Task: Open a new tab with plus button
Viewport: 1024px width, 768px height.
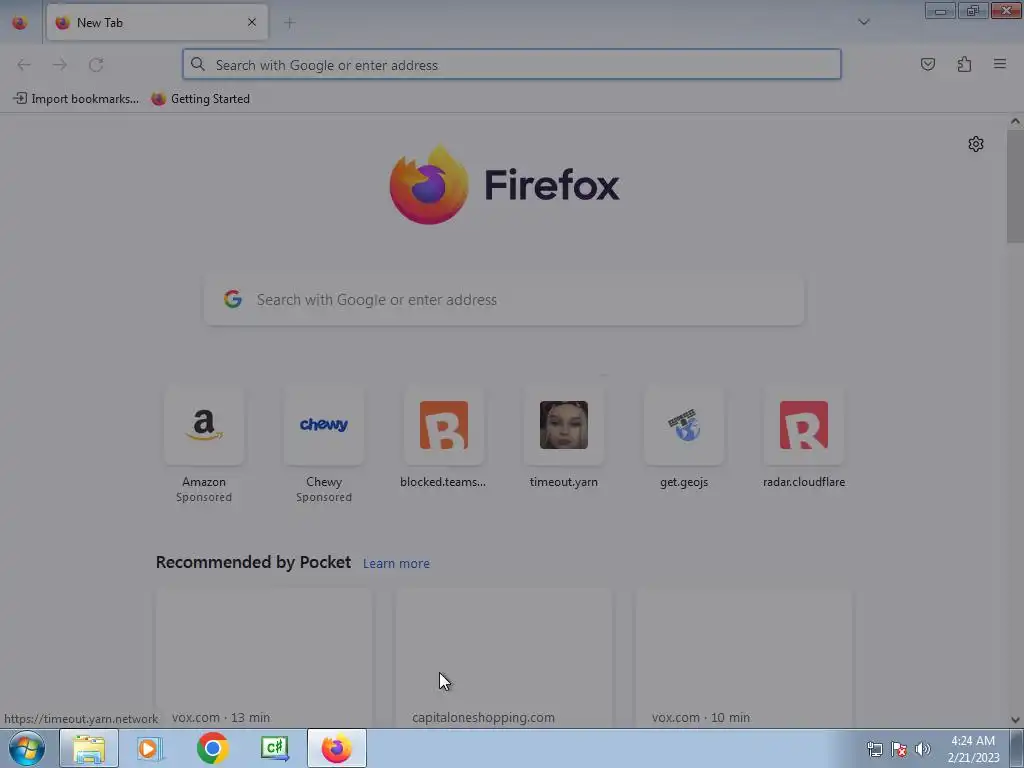Action: [x=289, y=23]
